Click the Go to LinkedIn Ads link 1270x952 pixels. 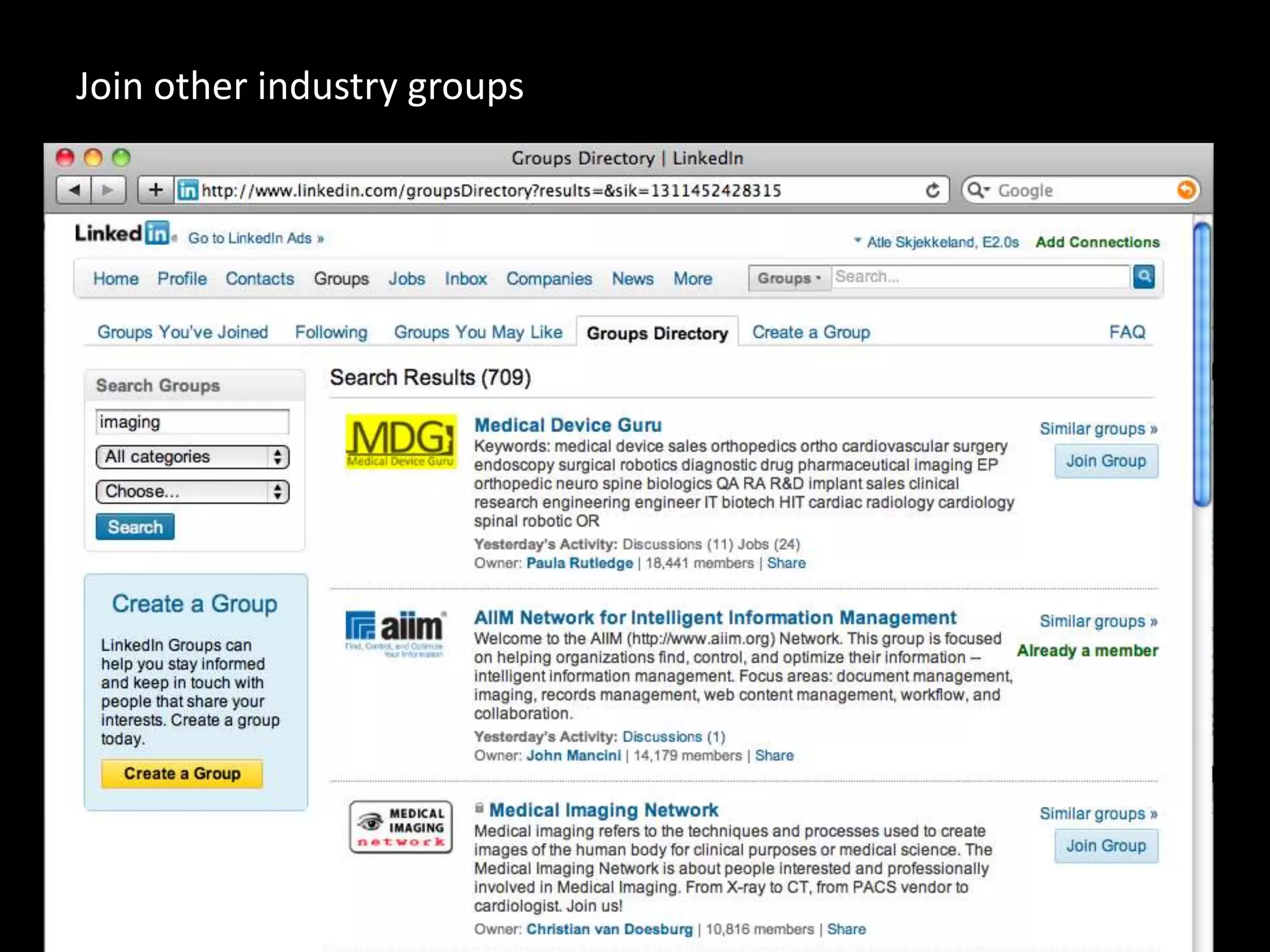[256, 239]
